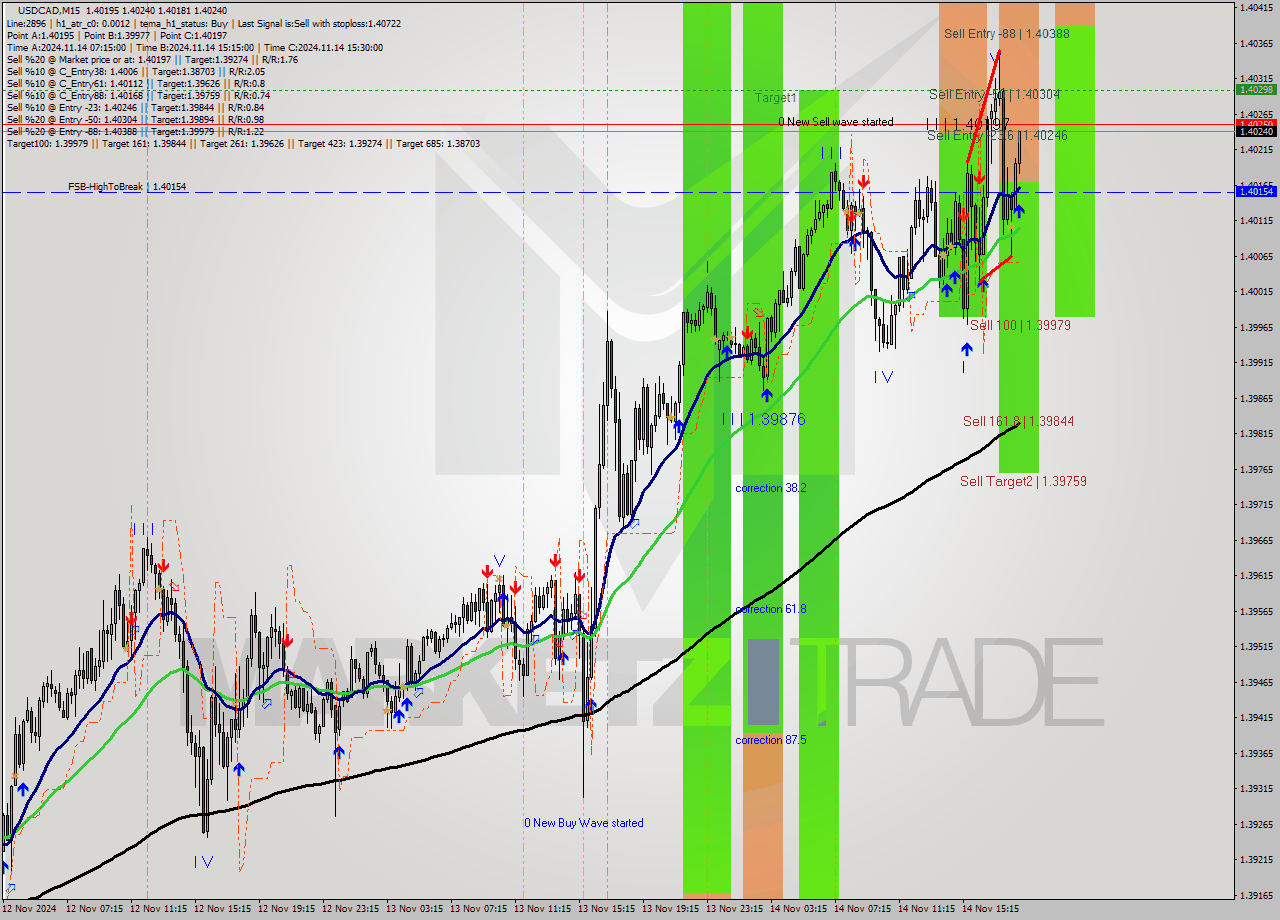Click the black 1.40240 current price tag
The height and width of the screenshot is (920, 1280).
point(1255,131)
